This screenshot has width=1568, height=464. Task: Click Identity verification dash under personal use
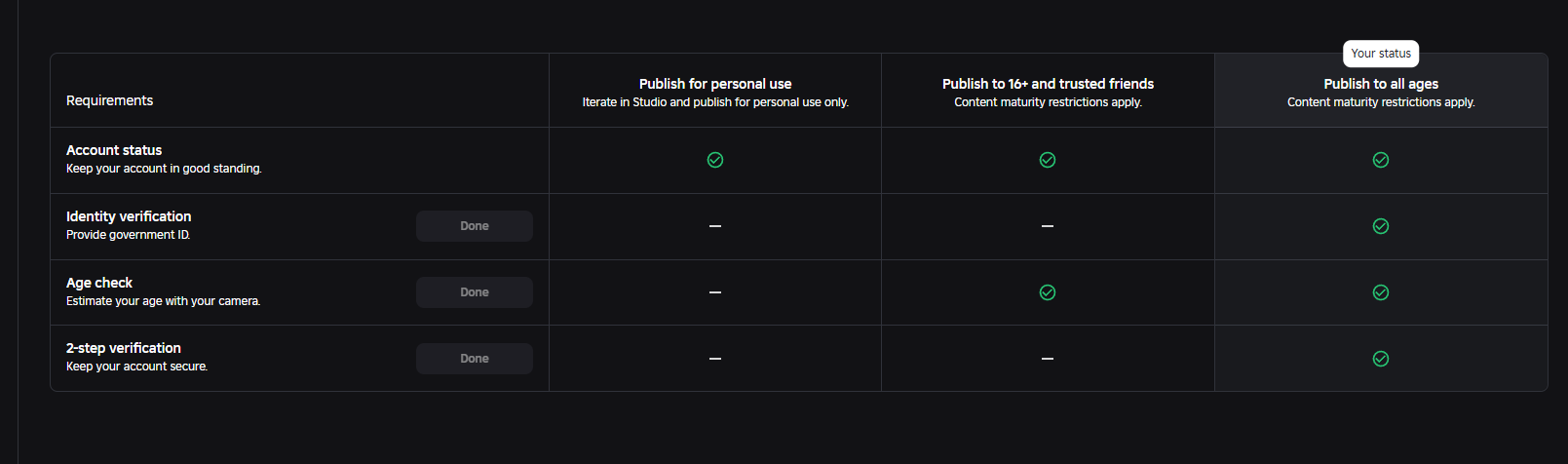click(715, 226)
